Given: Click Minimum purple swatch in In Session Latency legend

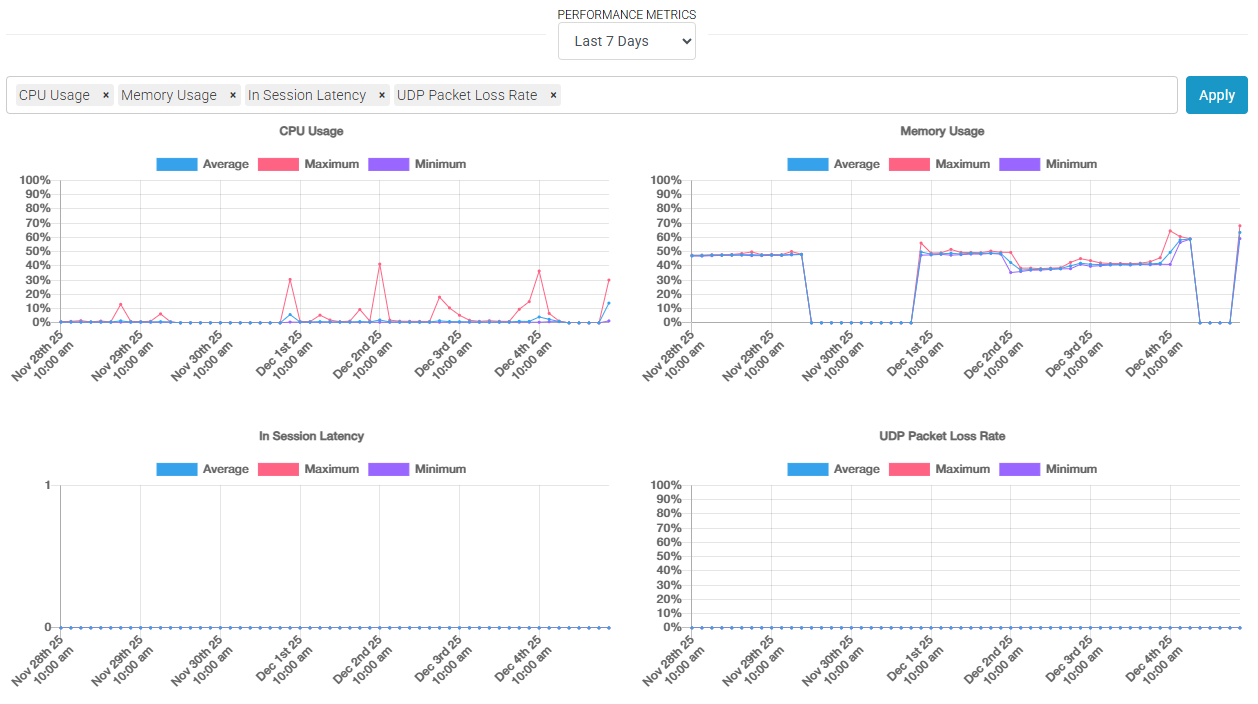Looking at the screenshot, I should tap(388, 469).
